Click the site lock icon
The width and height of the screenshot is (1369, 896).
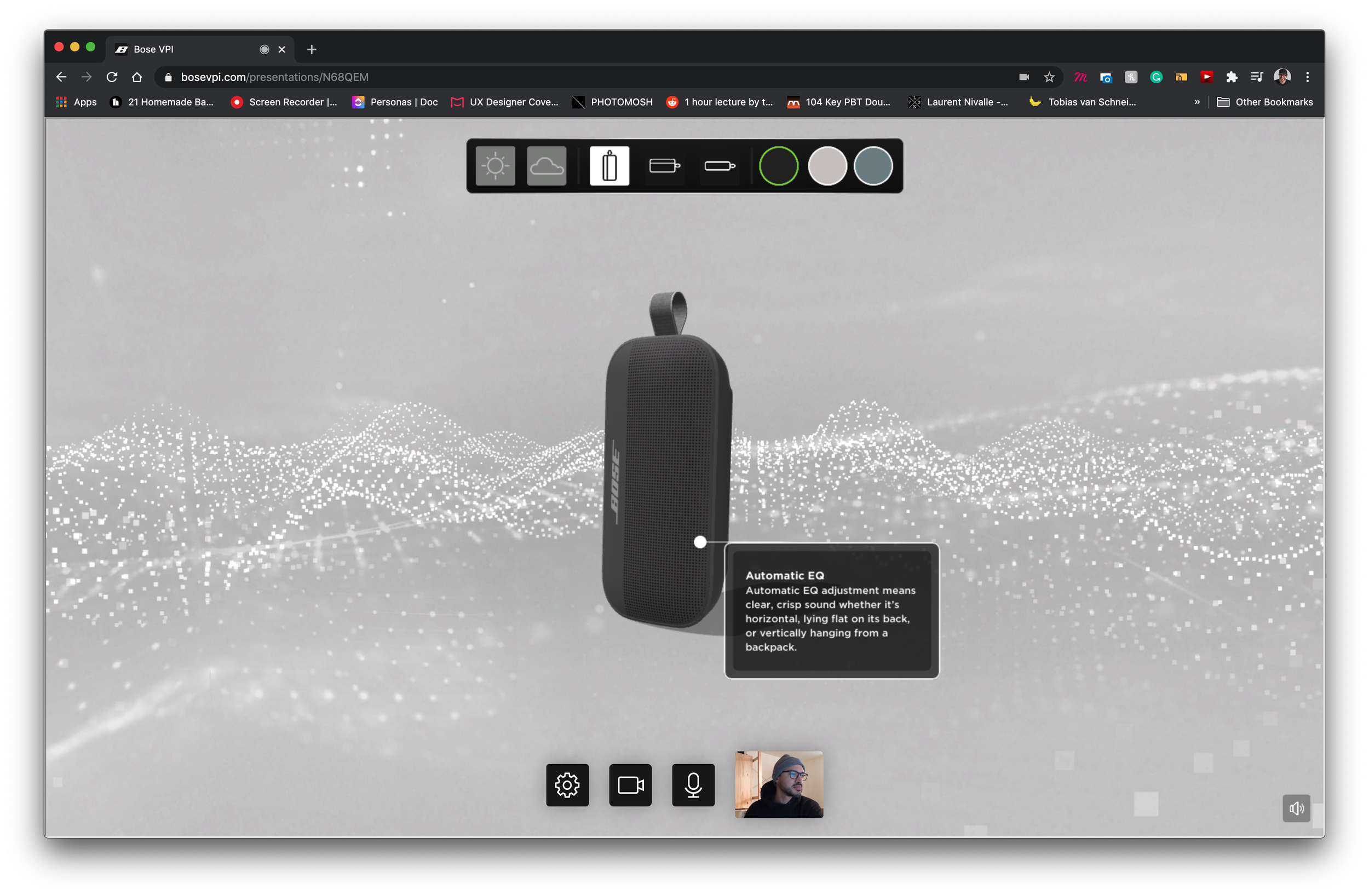(168, 77)
